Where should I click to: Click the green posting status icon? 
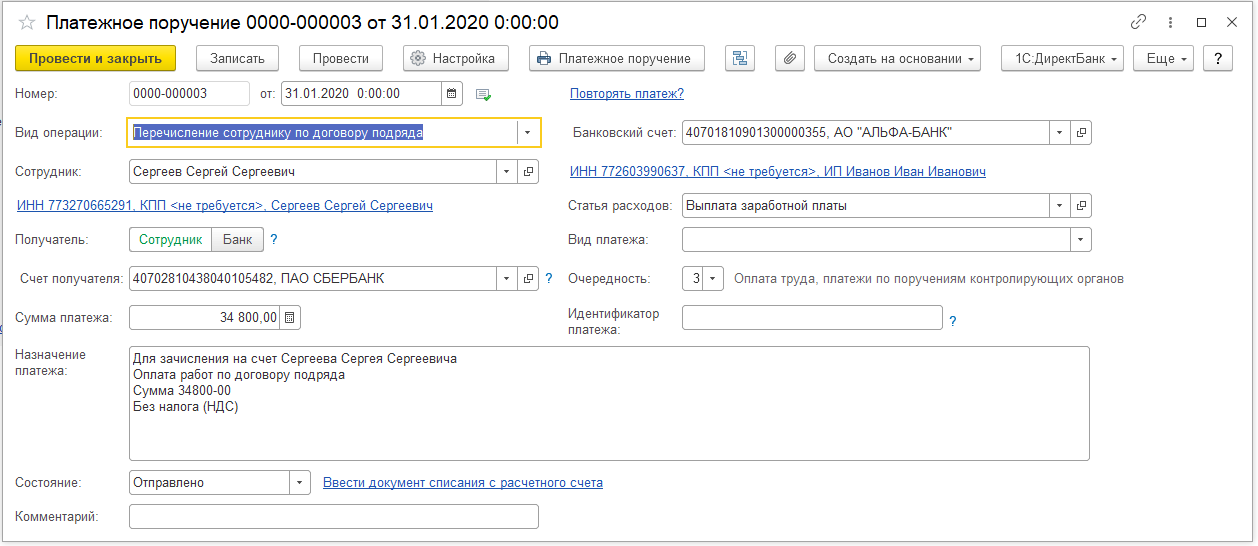[484, 94]
